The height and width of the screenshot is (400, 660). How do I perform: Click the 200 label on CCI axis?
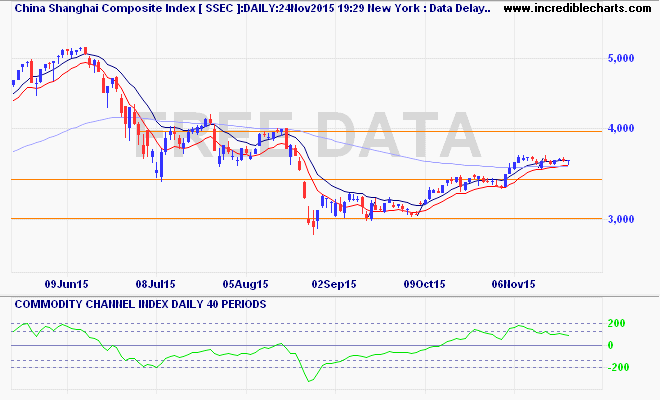(x=617, y=323)
